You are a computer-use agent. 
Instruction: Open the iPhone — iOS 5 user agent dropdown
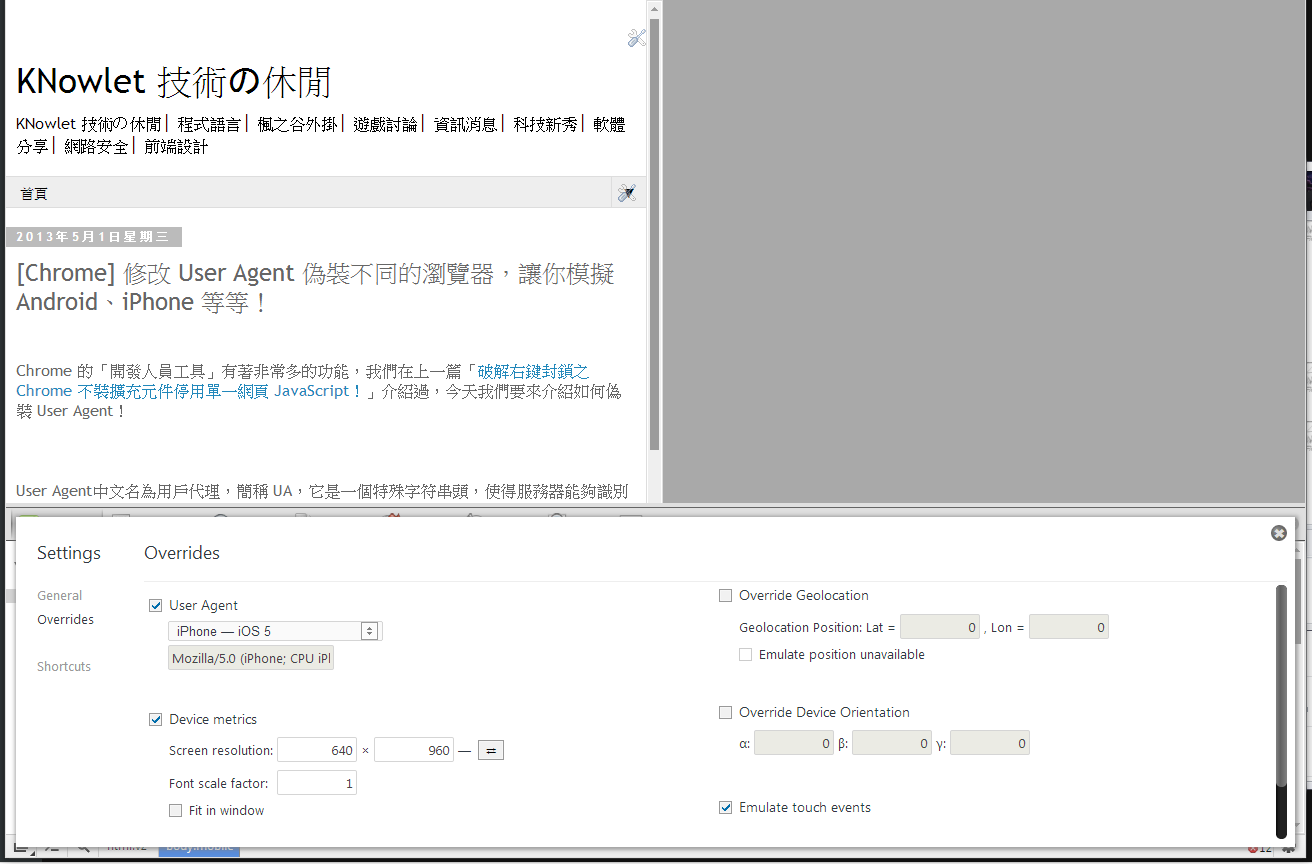275,631
